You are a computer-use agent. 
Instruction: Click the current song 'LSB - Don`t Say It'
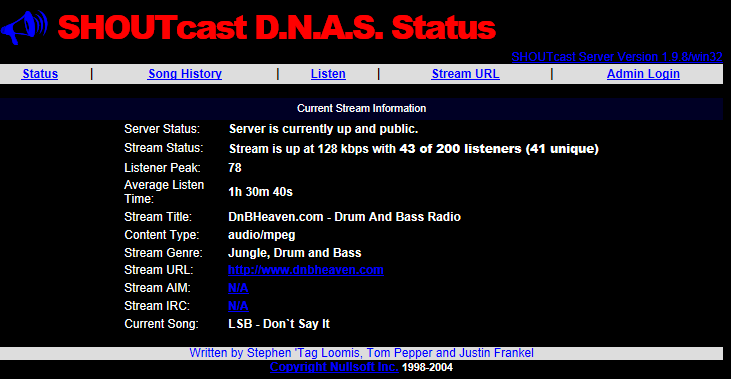(279, 324)
